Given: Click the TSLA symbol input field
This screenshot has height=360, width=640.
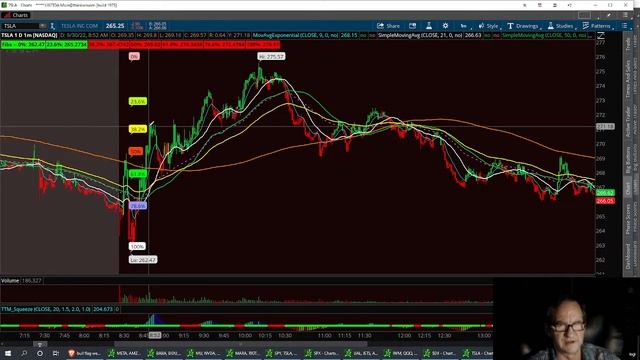Looking at the screenshot, I should 20,26.
